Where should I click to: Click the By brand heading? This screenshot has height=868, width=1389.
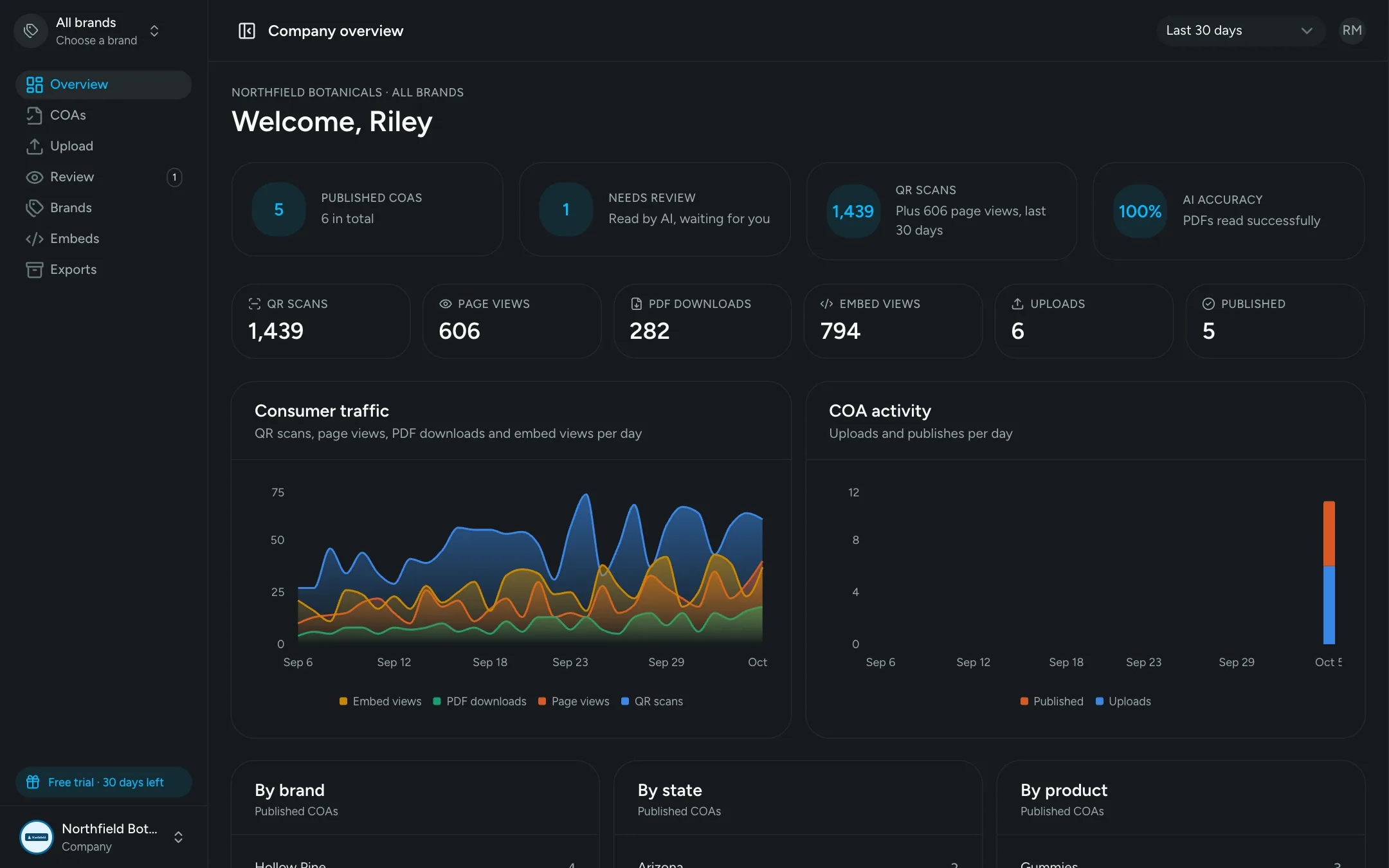(289, 790)
